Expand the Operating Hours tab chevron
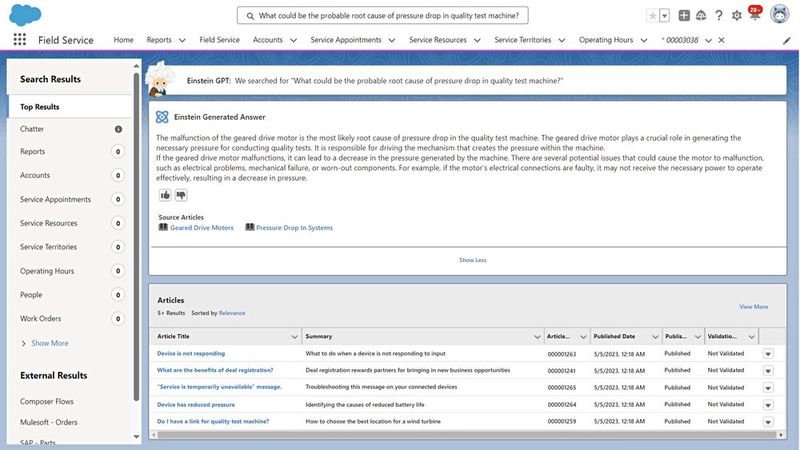Image resolution: width=800 pixels, height=450 pixels. coord(644,40)
